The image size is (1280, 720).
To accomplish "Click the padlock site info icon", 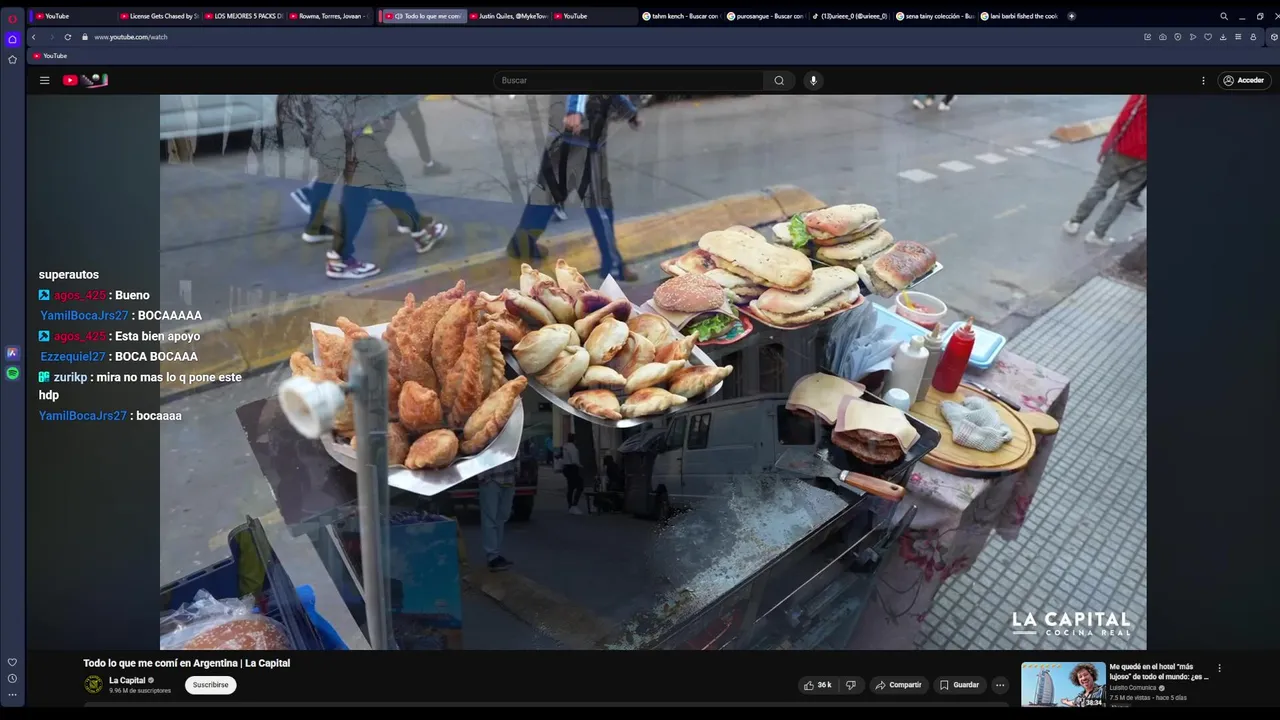I will (85, 37).
